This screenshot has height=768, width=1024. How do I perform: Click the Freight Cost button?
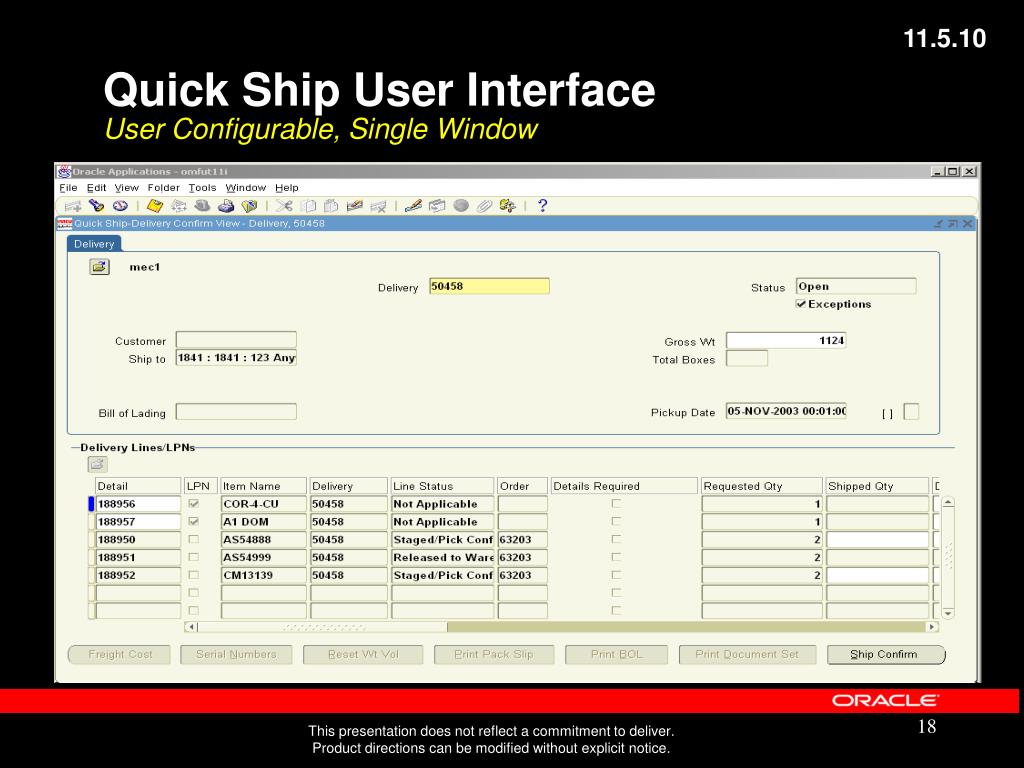(120, 654)
